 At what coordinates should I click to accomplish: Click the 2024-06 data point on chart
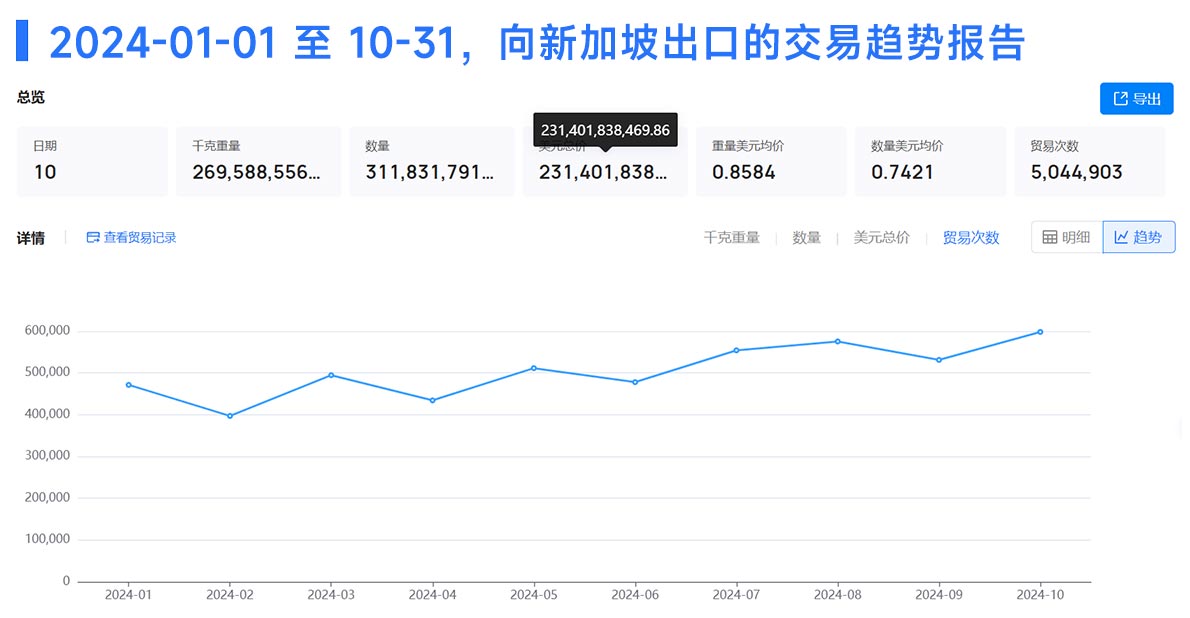tap(635, 382)
